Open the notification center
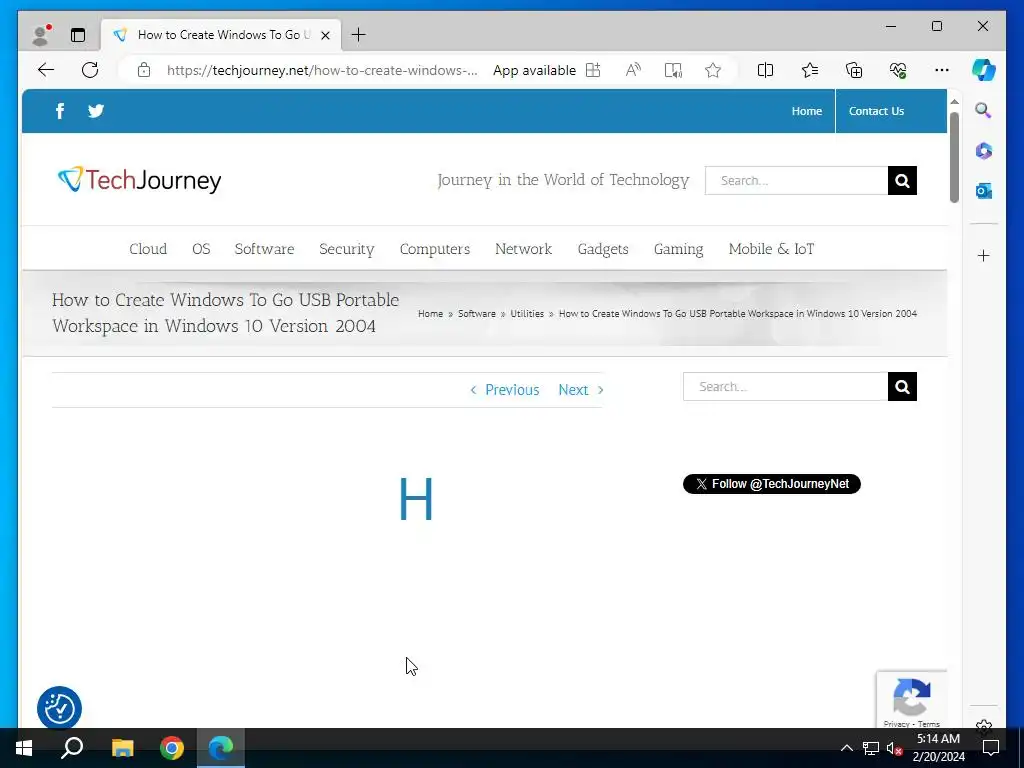 pos(991,748)
